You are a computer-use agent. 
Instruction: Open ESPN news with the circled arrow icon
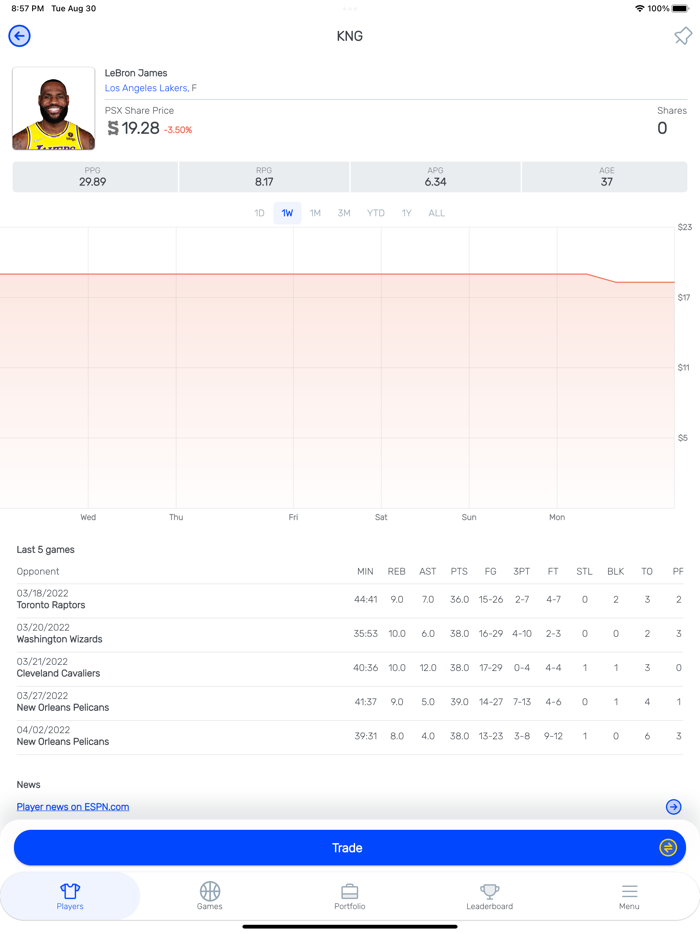click(x=673, y=807)
